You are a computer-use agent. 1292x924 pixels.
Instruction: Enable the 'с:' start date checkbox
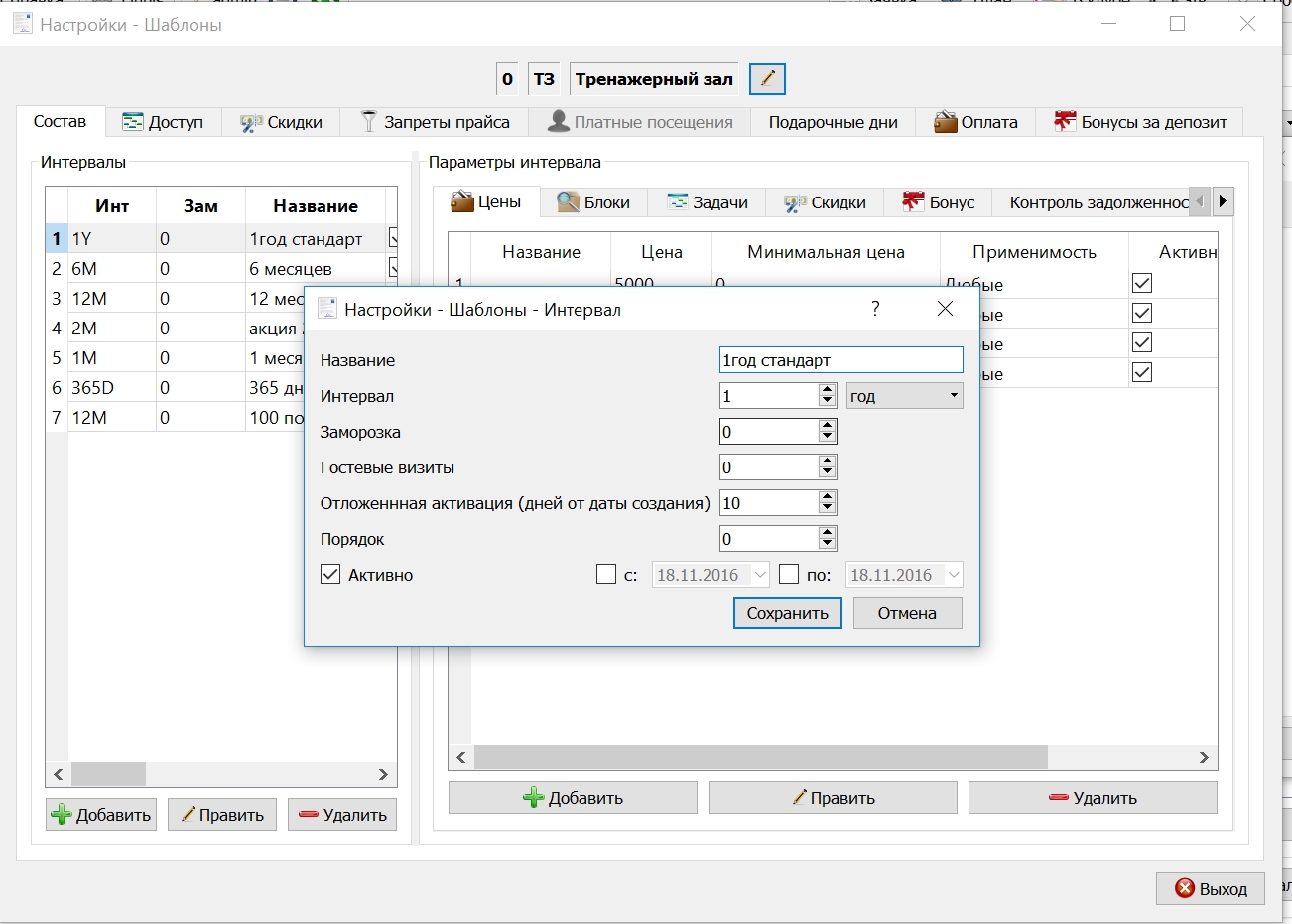[606, 574]
